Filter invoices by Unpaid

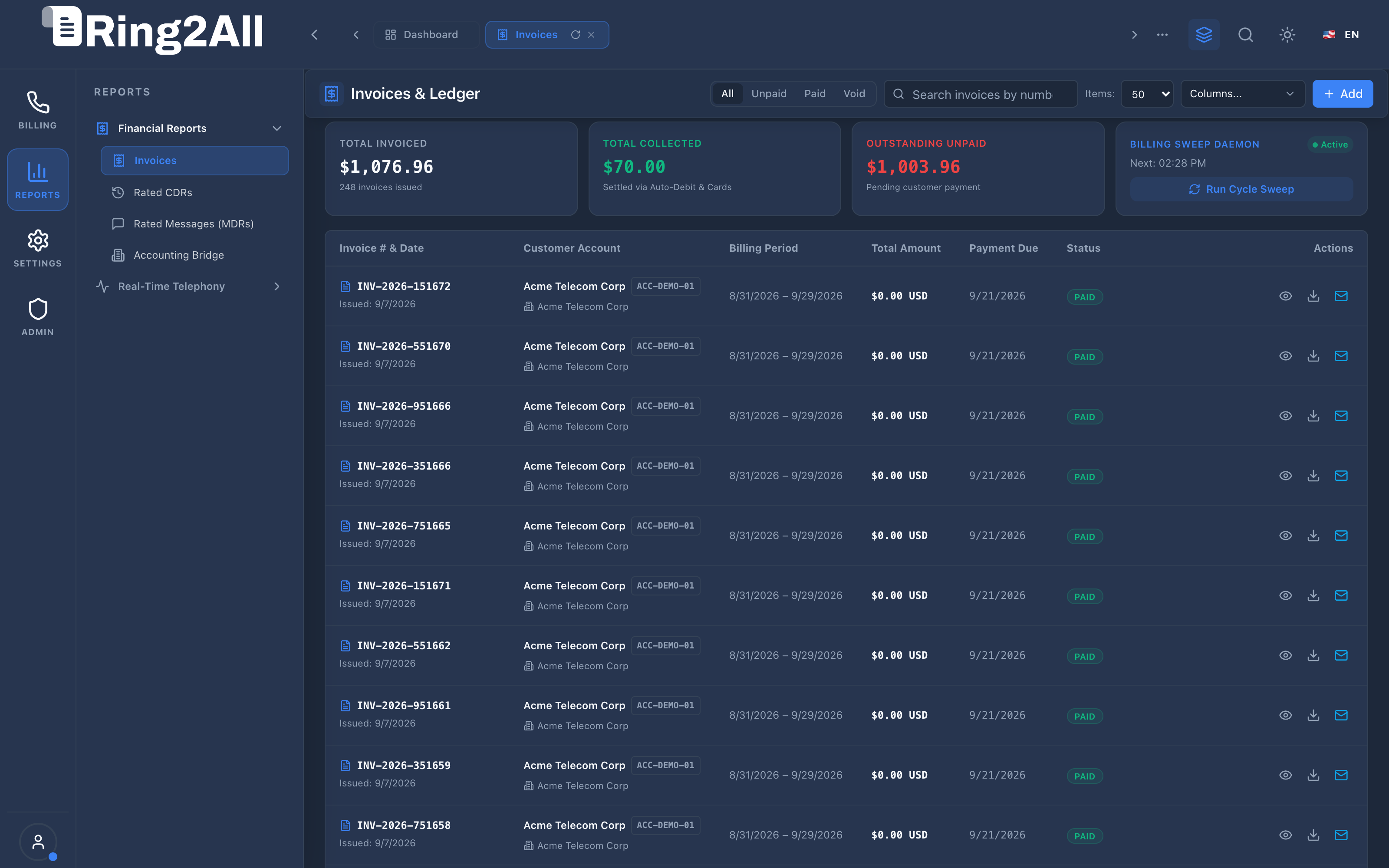(769, 94)
